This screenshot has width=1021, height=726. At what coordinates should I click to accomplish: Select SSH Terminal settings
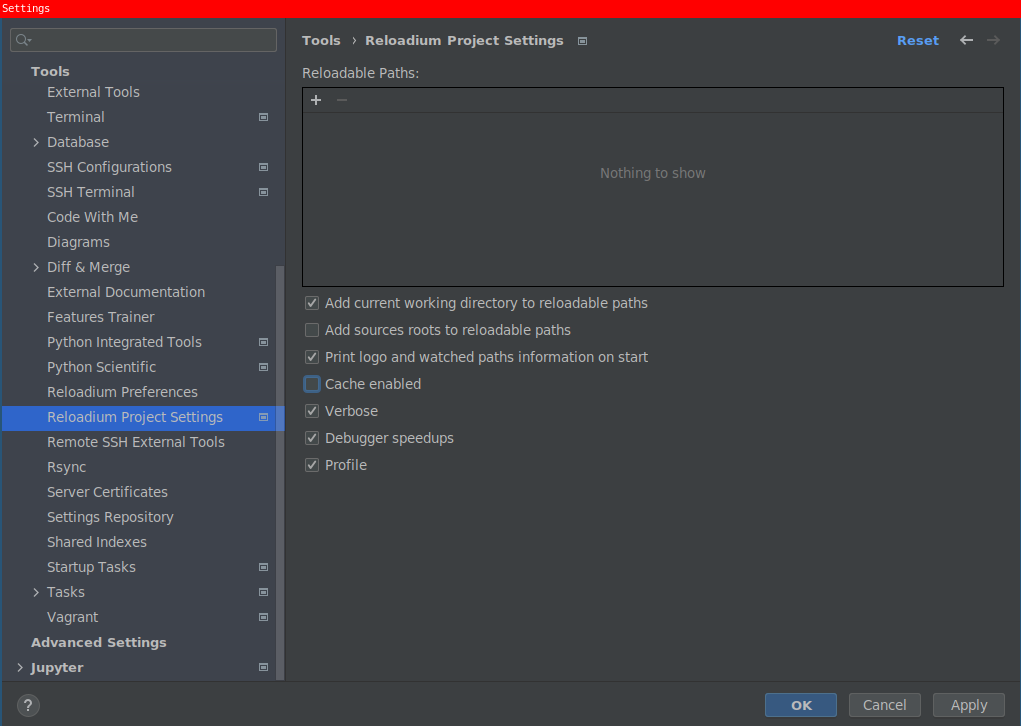91,192
